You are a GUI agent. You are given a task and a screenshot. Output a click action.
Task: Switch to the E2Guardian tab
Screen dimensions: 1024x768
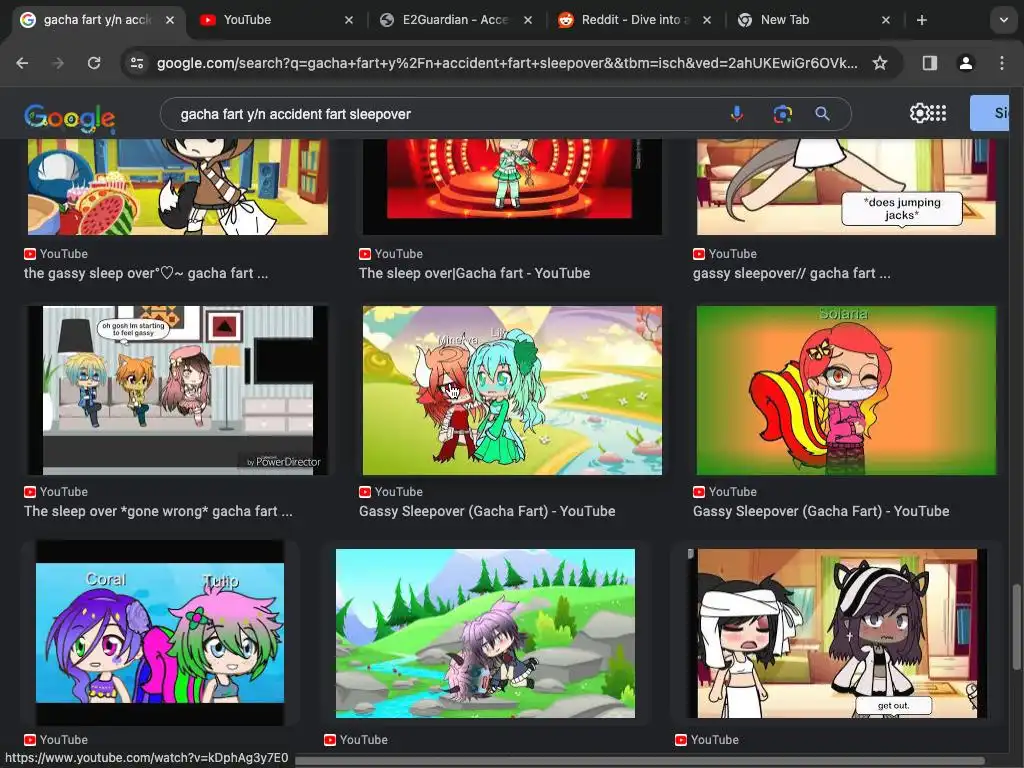tap(455, 20)
